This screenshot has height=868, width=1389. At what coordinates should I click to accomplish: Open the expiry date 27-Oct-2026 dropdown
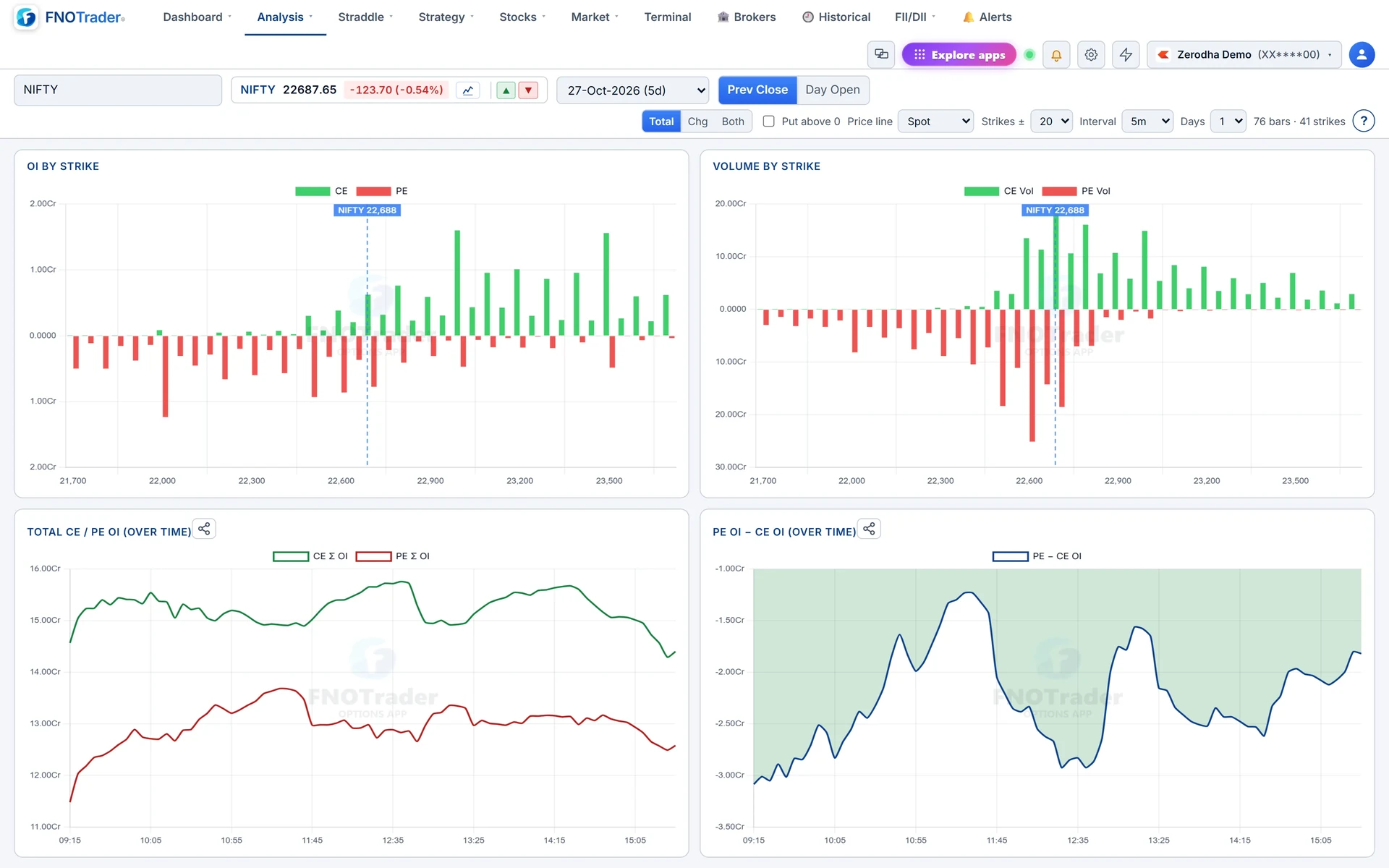tap(633, 90)
